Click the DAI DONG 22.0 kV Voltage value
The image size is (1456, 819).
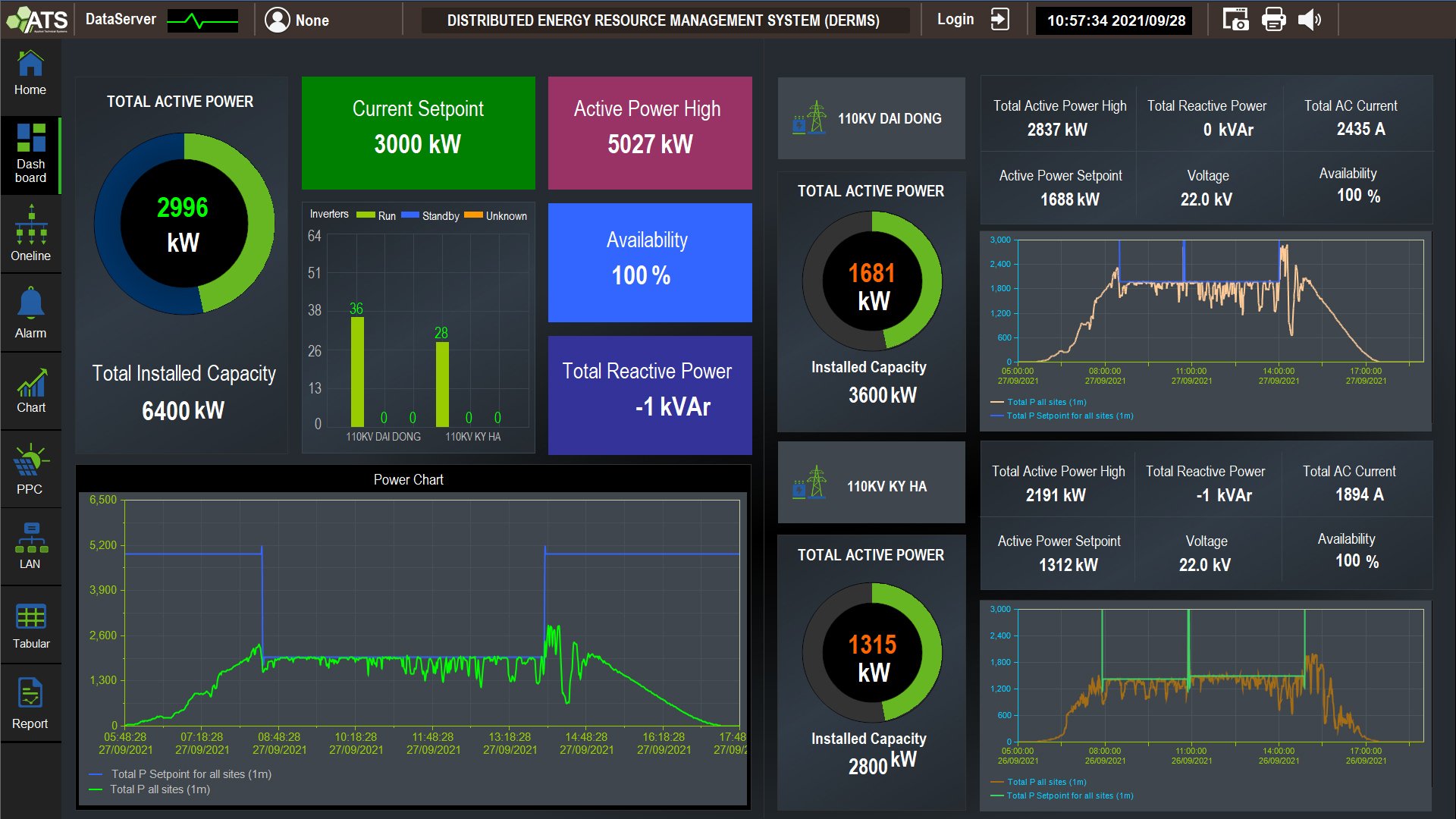(1206, 199)
